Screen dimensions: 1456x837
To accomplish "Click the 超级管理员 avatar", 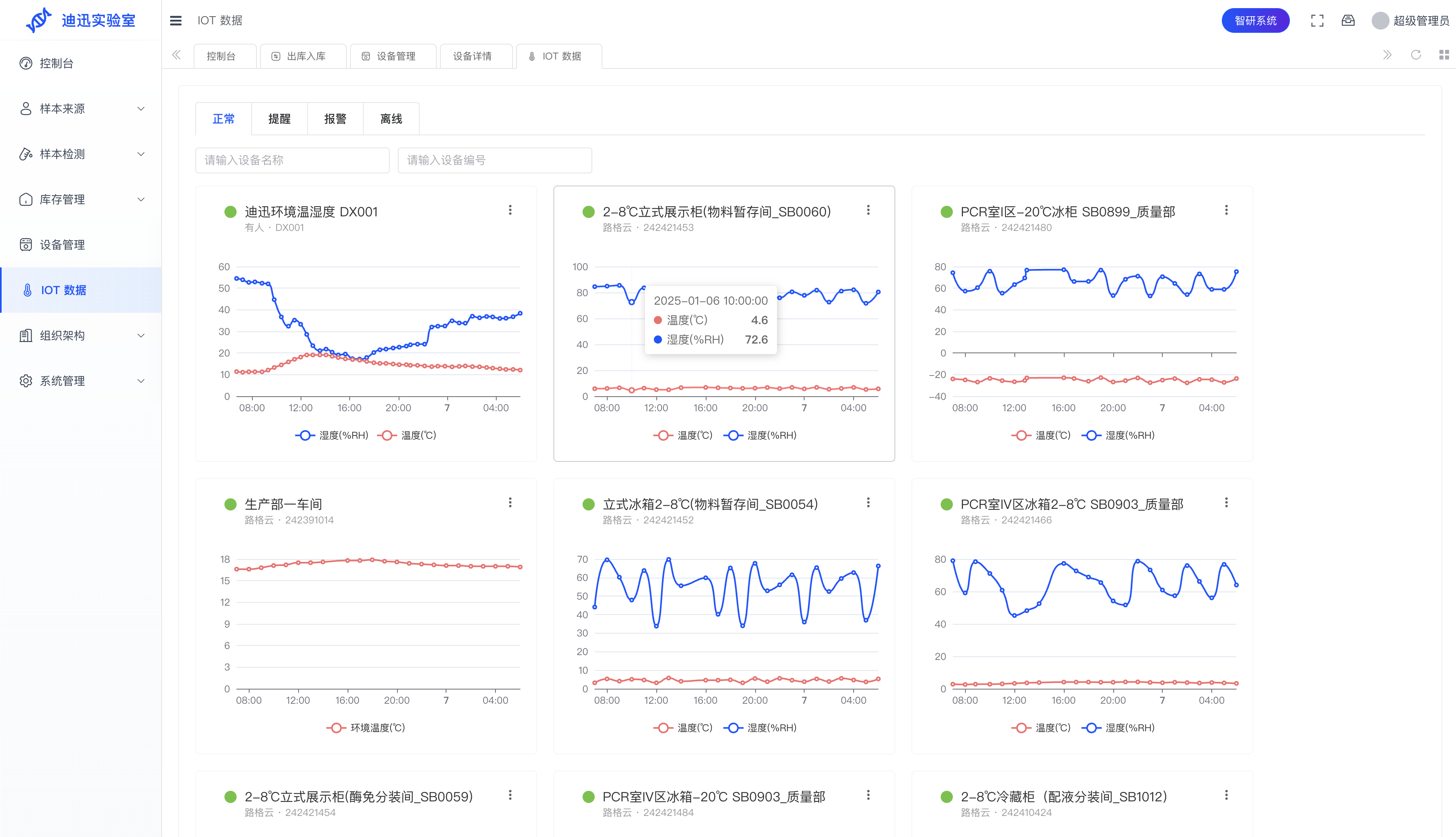I will click(x=1380, y=21).
